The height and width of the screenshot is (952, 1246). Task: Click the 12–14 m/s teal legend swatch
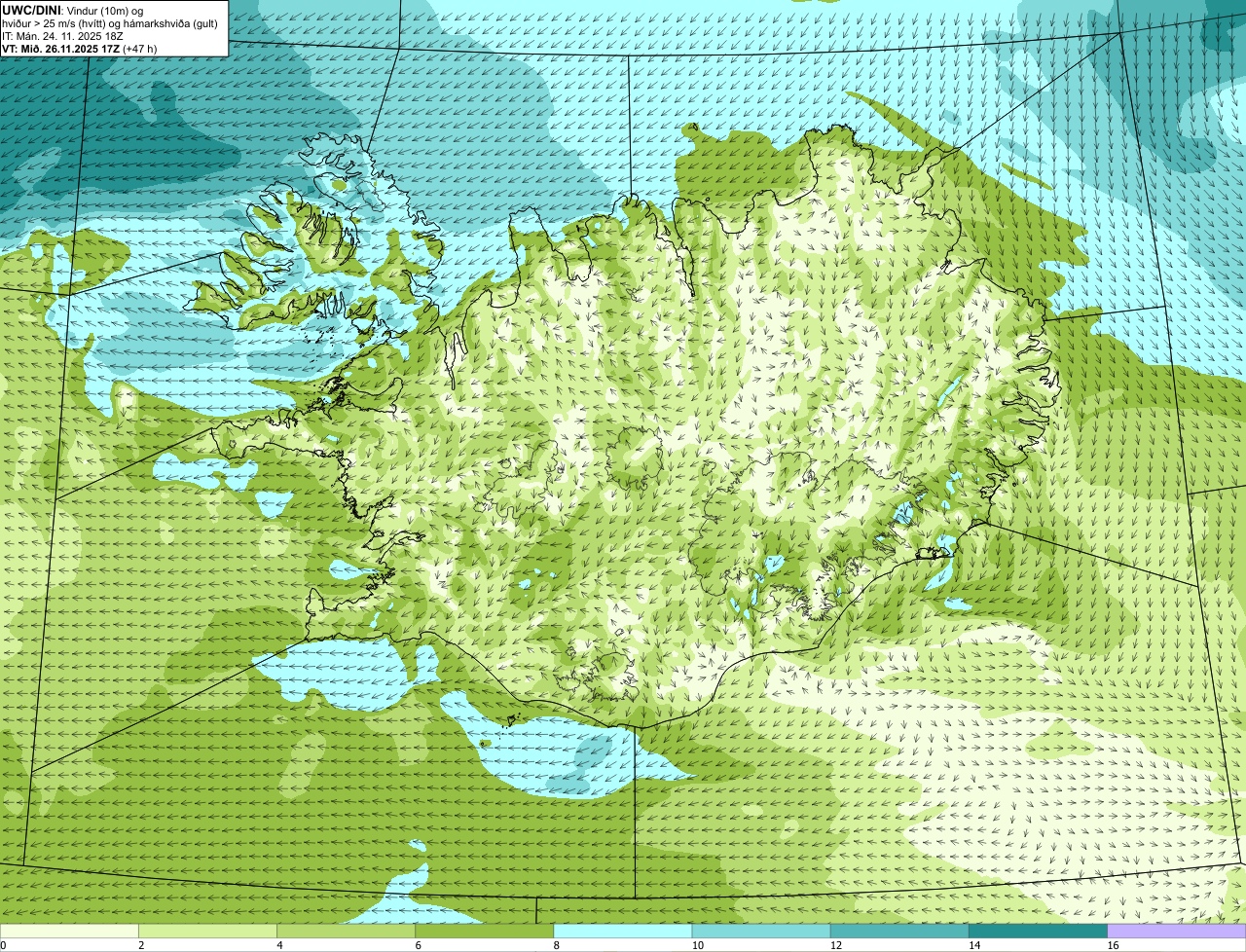[x=899, y=932]
